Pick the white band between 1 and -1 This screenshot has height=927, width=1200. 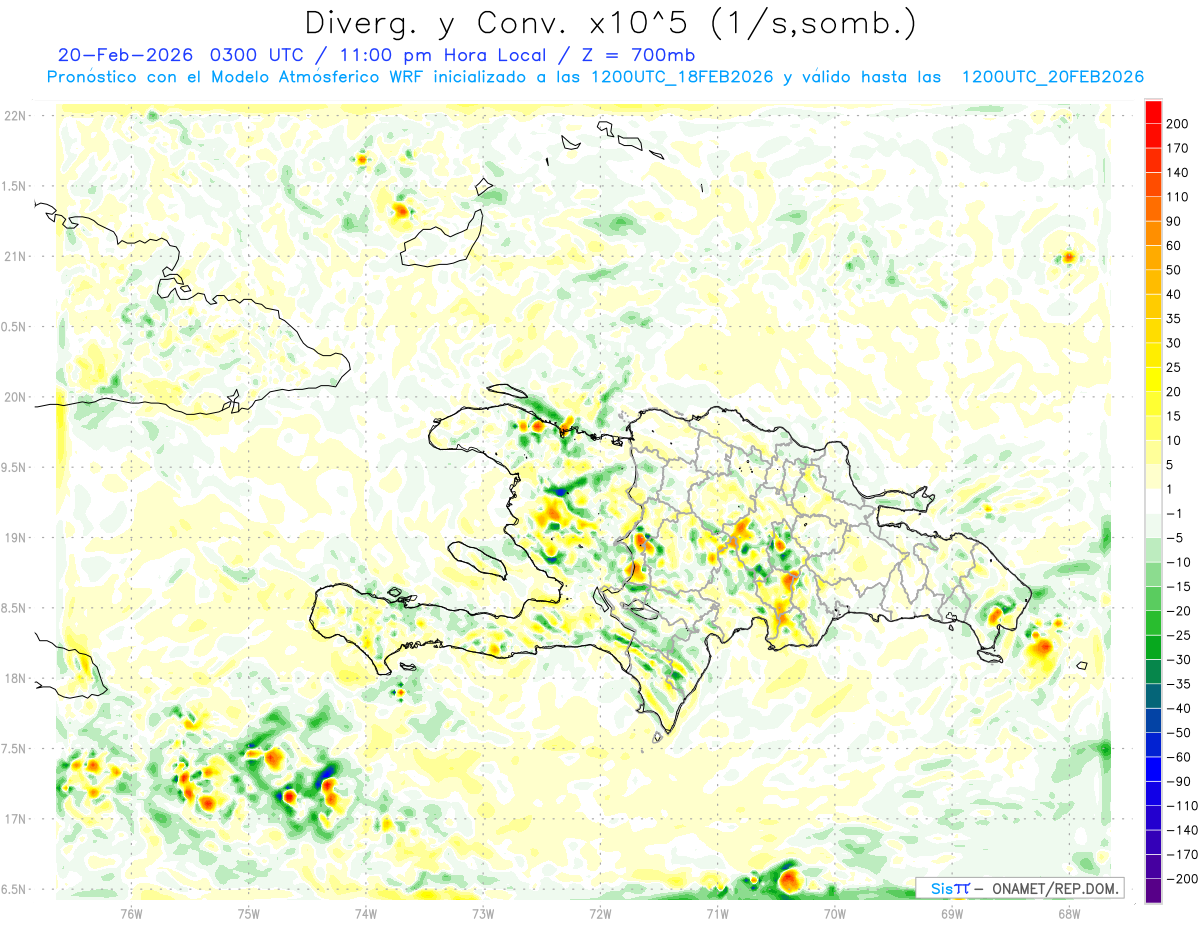pos(1154,501)
